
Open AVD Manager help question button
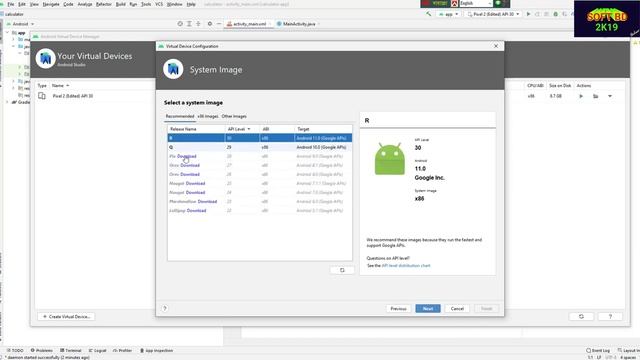click(610, 316)
